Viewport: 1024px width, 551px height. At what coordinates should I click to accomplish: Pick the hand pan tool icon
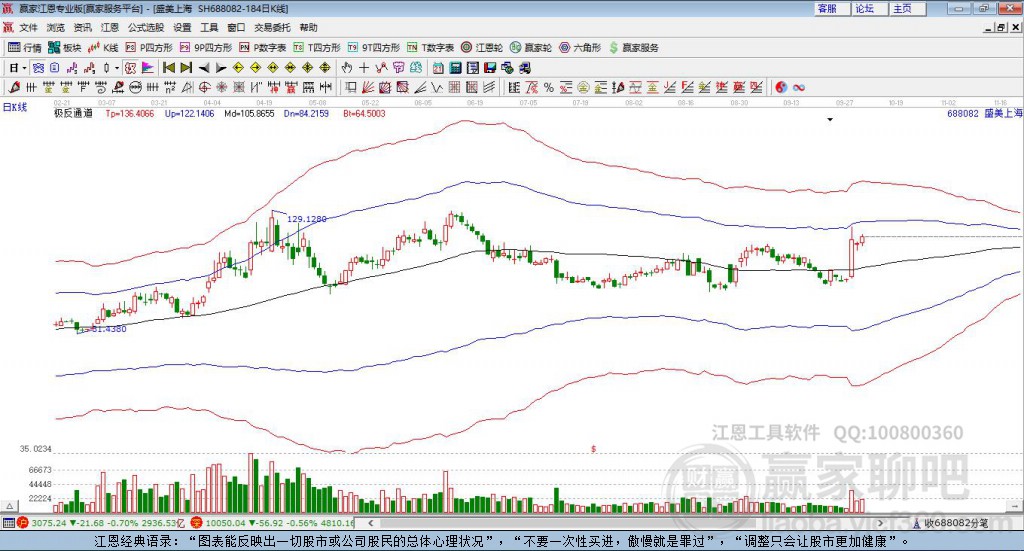coord(346,68)
